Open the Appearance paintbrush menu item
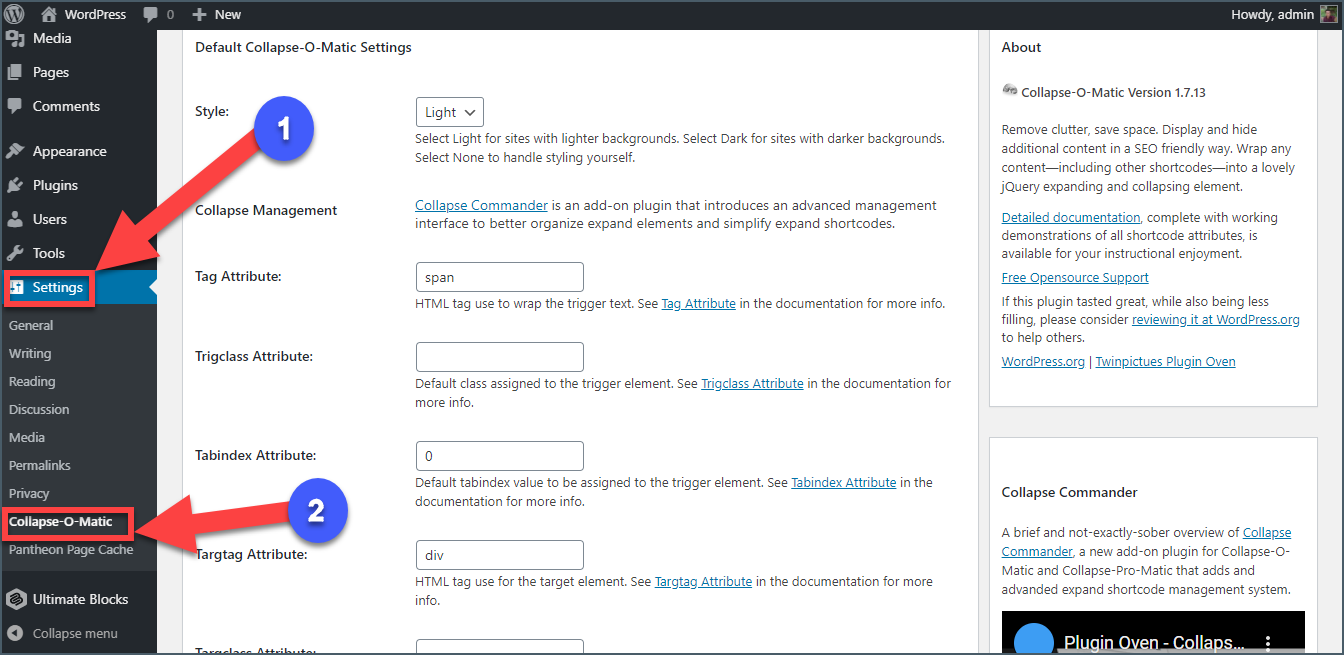Viewport: 1344px width, 655px height. click(x=15, y=151)
